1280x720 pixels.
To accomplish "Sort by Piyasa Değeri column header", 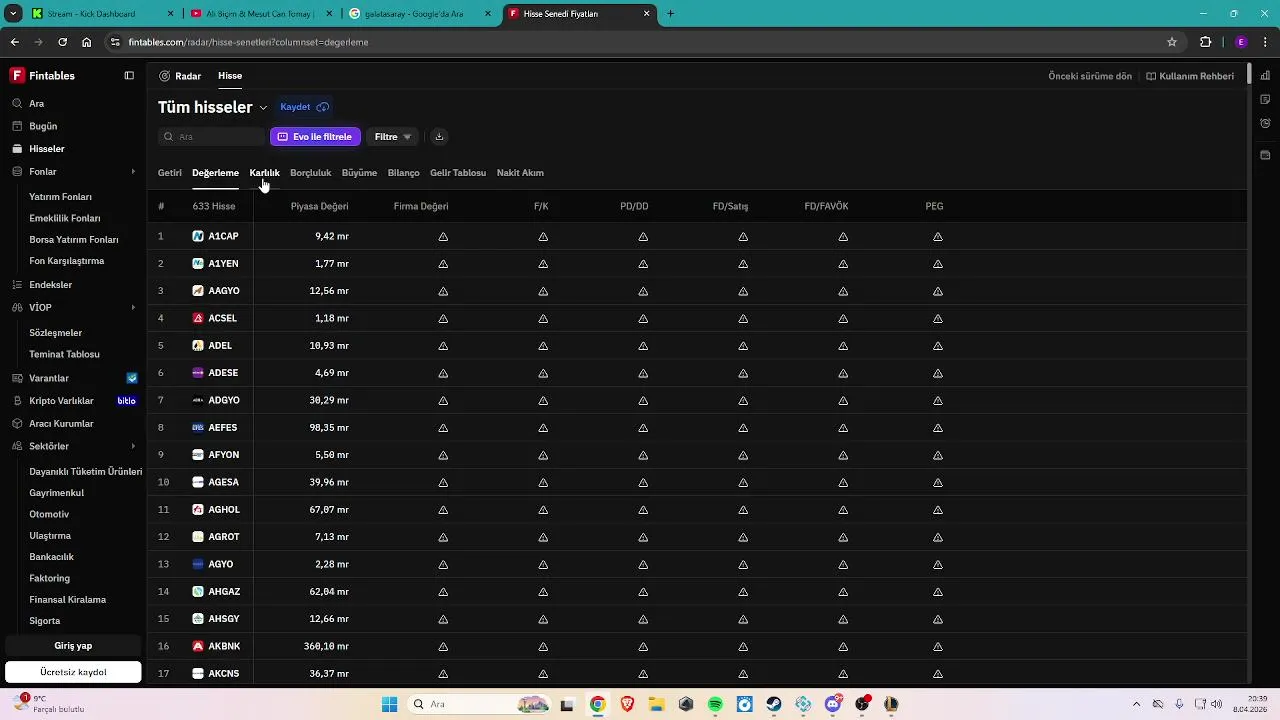I will 319,206.
